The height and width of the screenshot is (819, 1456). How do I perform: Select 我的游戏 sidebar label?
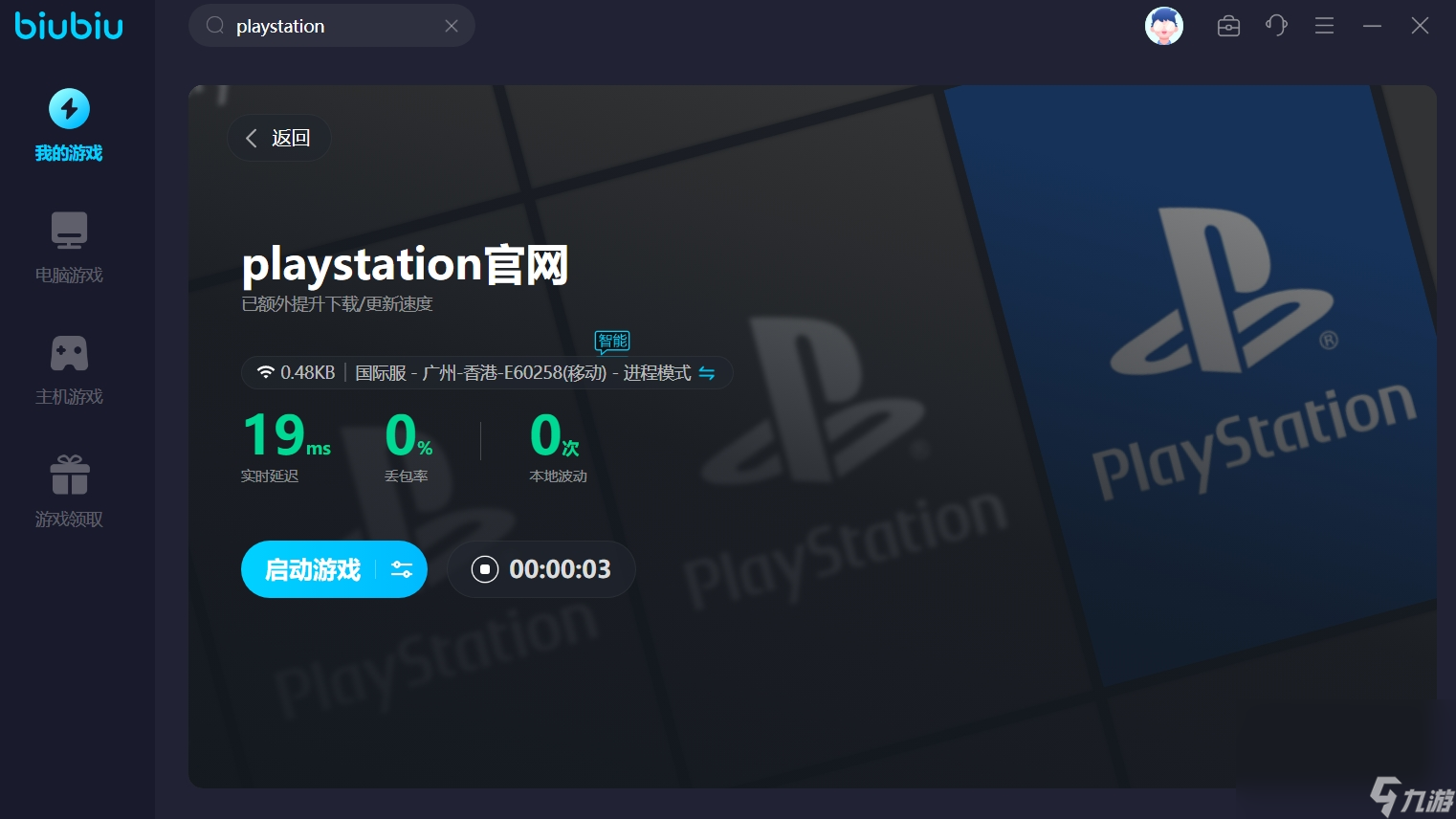coord(69,153)
